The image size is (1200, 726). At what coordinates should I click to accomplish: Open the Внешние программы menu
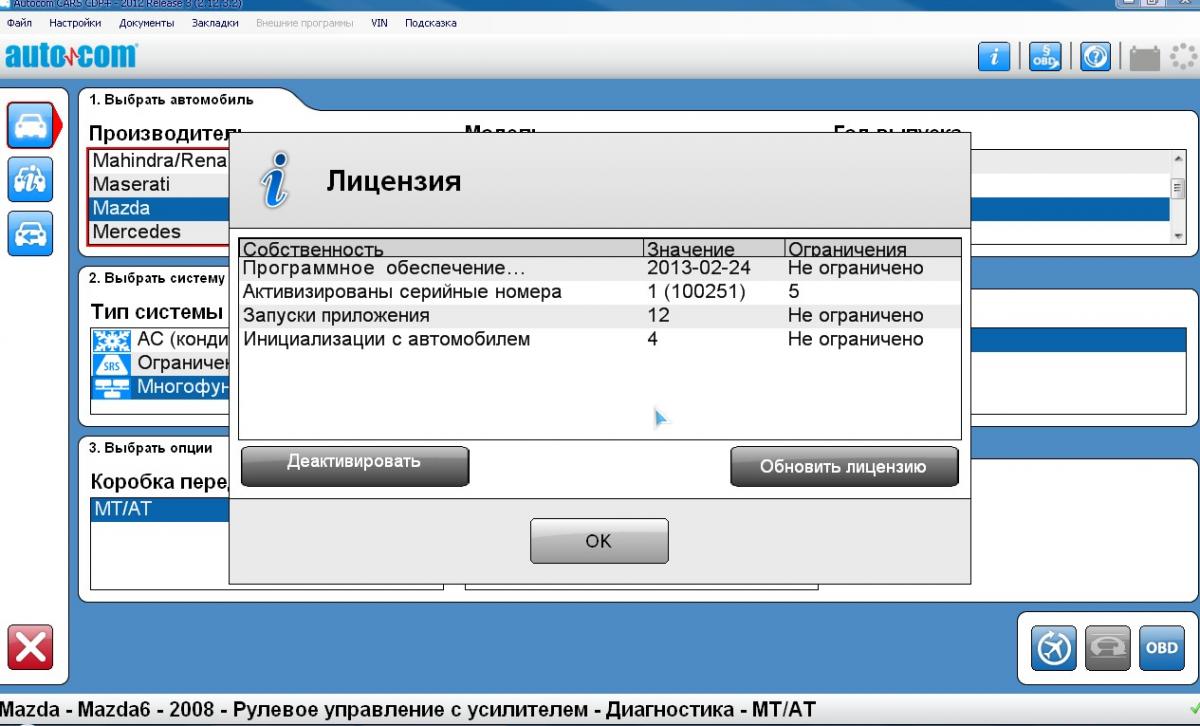pos(304,23)
